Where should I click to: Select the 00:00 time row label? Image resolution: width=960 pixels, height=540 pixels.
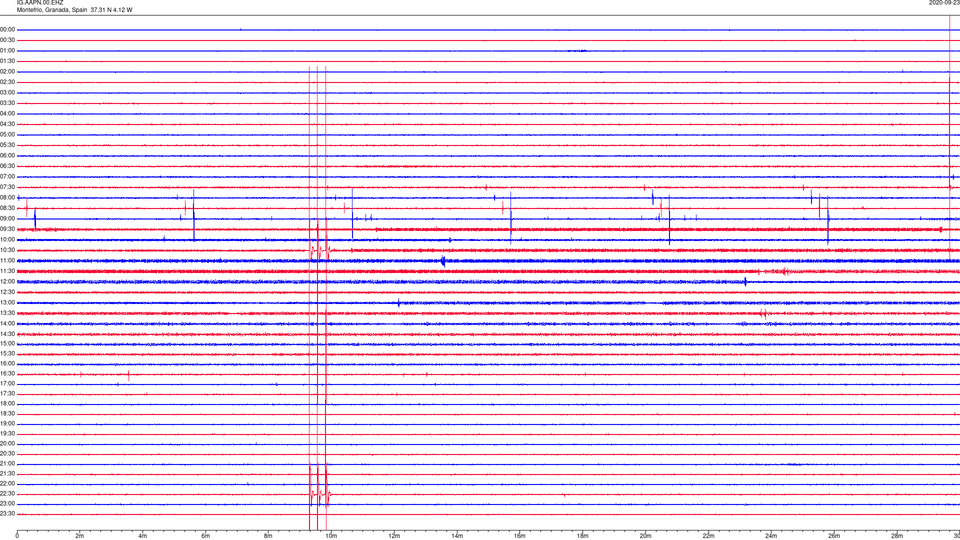7,29
